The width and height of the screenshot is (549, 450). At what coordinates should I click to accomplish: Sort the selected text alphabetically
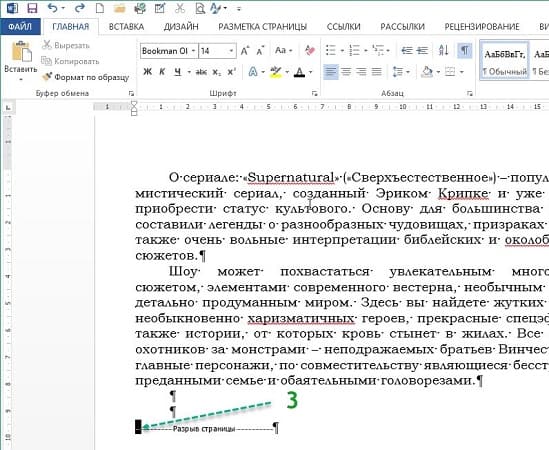point(443,51)
